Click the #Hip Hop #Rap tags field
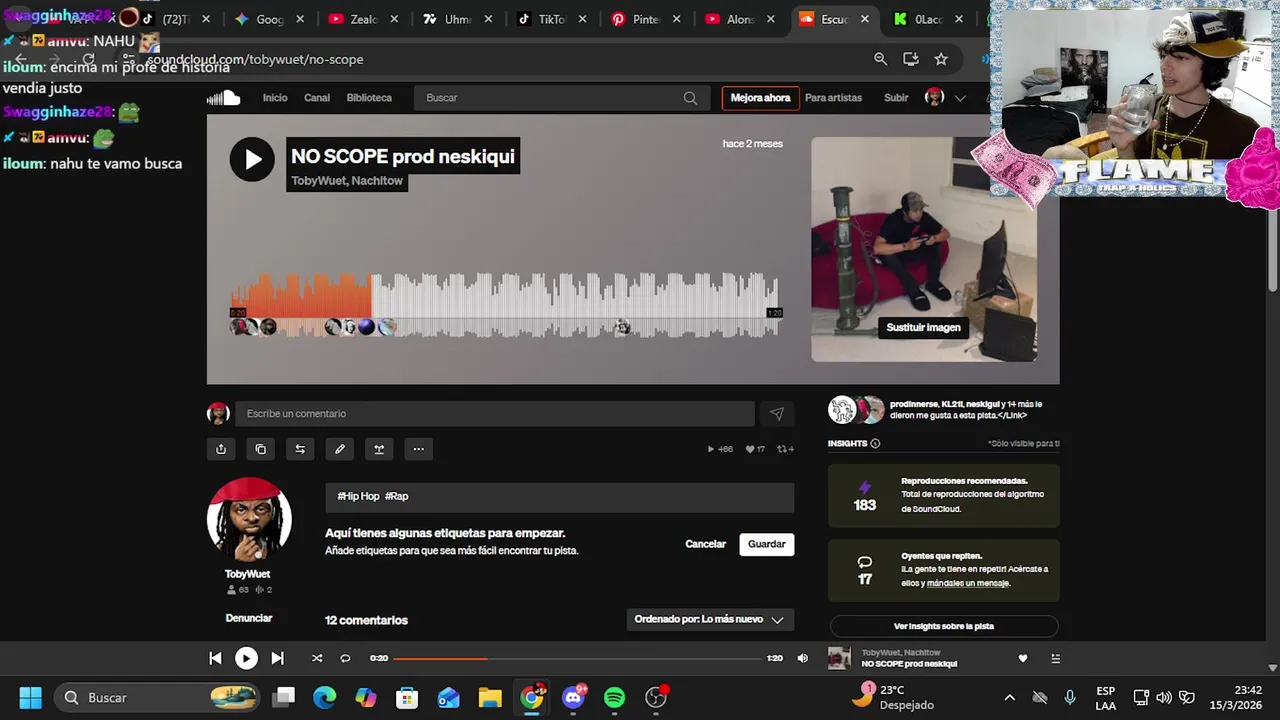Image resolution: width=1280 pixels, height=720 pixels. [560, 497]
